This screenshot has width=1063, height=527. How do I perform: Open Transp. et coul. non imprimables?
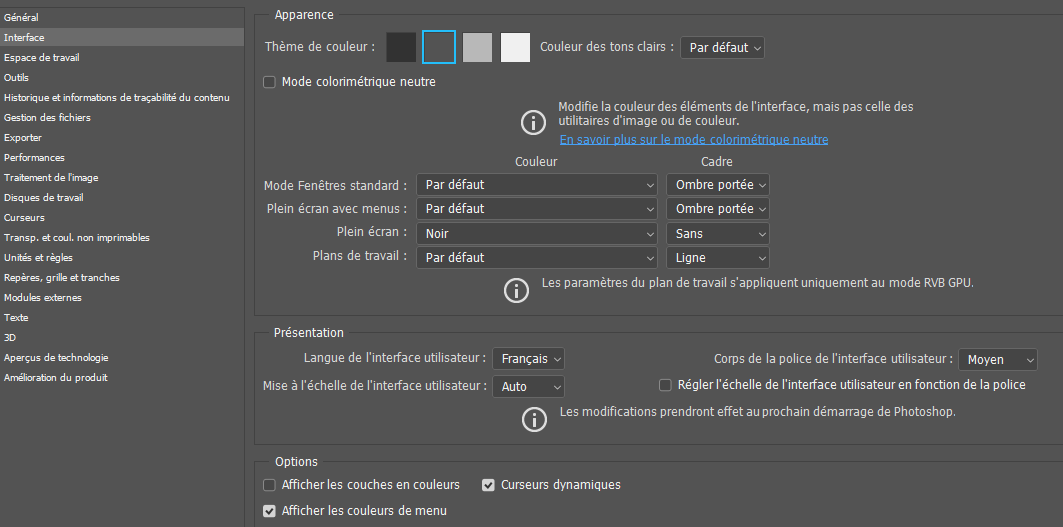coord(122,237)
